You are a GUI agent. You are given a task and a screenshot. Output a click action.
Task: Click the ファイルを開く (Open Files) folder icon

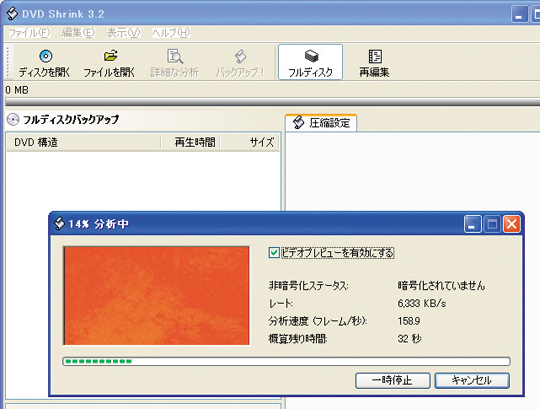click(x=111, y=56)
